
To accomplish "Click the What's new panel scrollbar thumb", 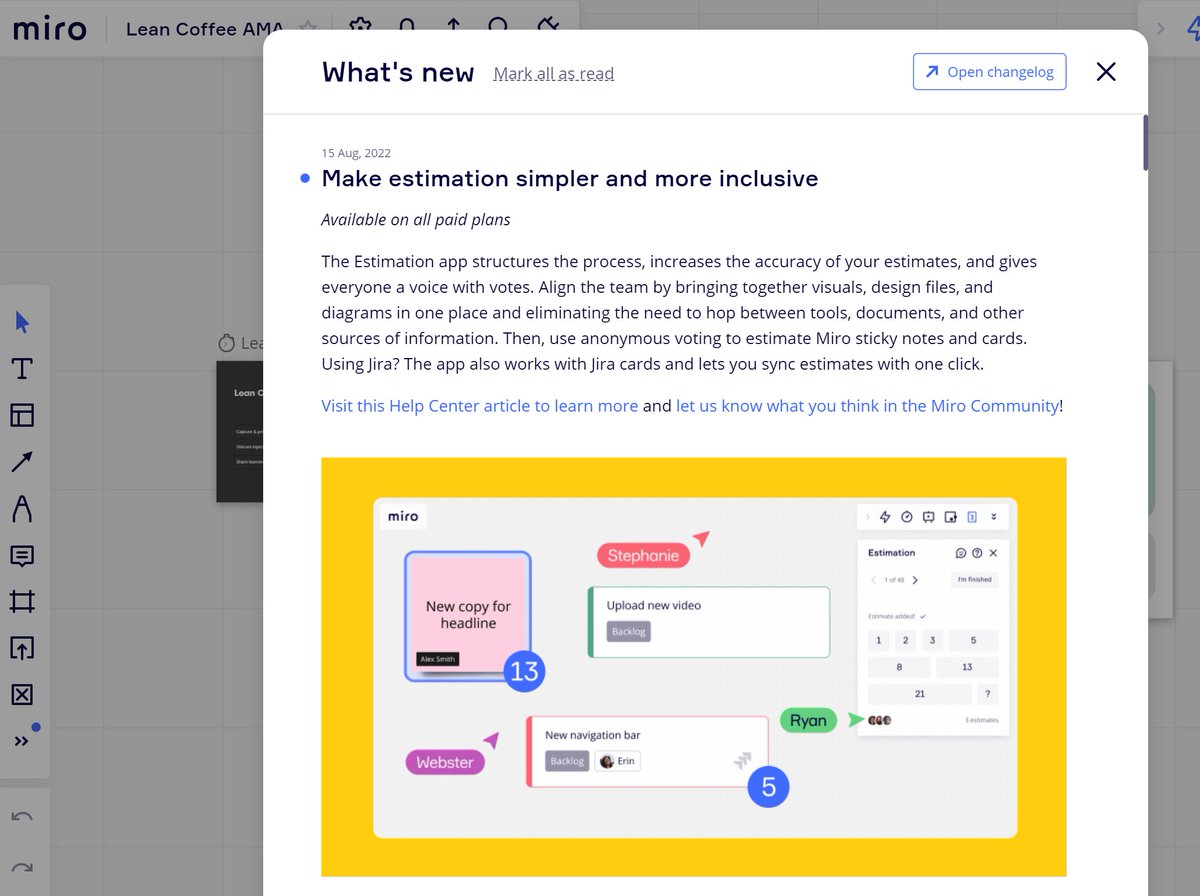I will tap(1145, 143).
